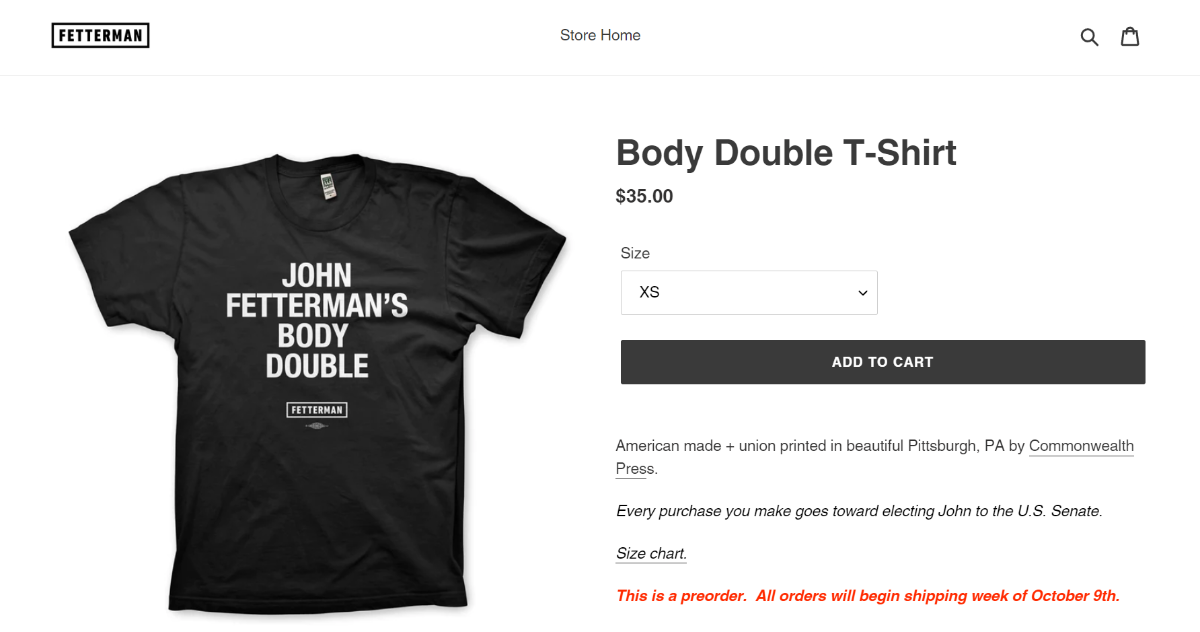Follow the Commonwealth Press link
The height and width of the screenshot is (632, 1200).
(1081, 446)
